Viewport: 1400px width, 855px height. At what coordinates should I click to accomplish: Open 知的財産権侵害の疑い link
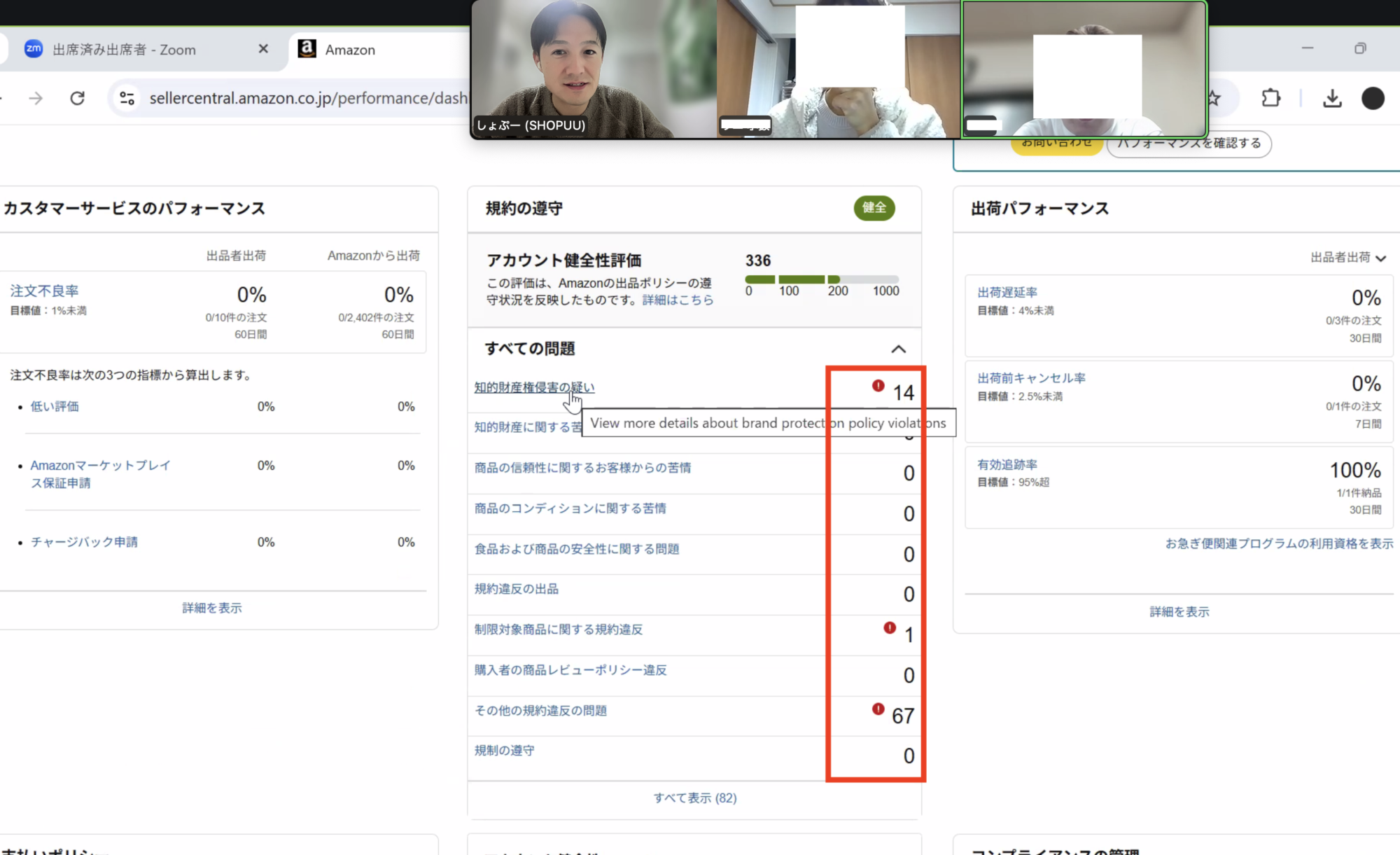(533, 387)
